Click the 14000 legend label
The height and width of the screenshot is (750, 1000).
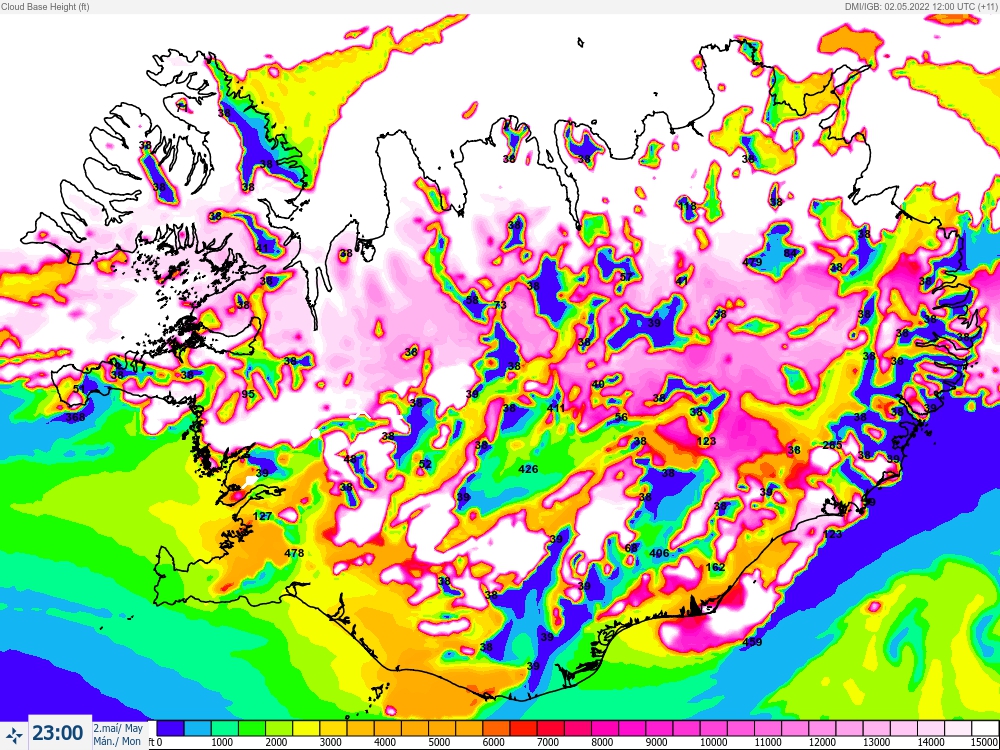tap(930, 742)
